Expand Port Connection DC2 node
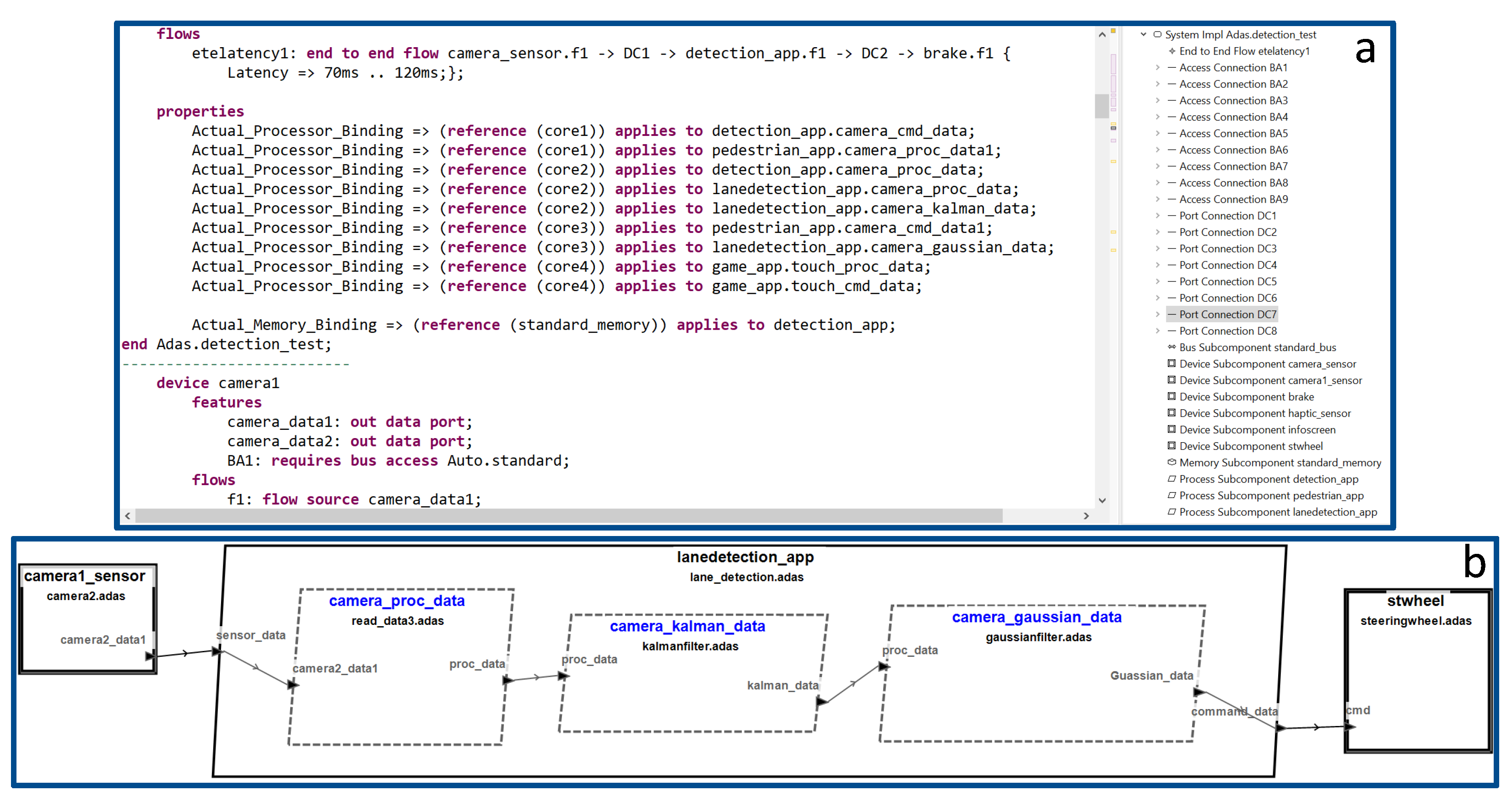Screen dimensions: 1512x807 (1157, 232)
